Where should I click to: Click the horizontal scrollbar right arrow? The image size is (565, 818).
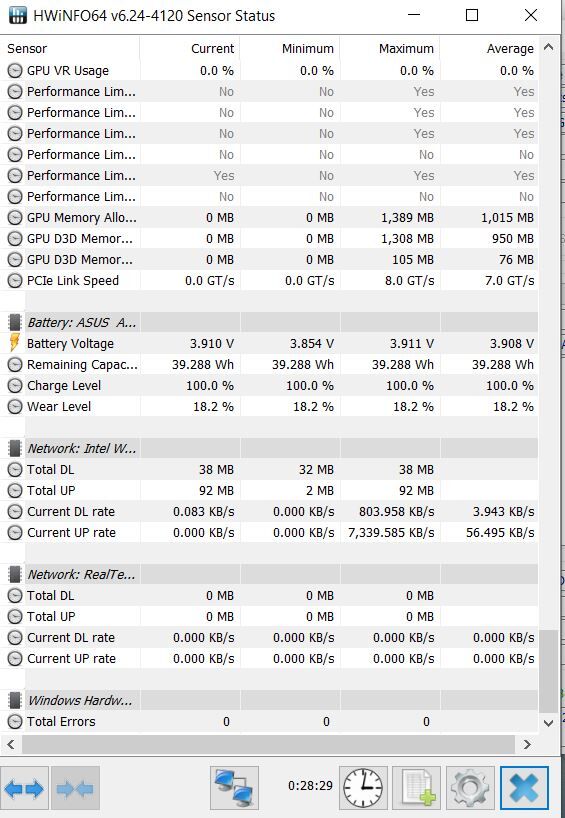(x=527, y=744)
